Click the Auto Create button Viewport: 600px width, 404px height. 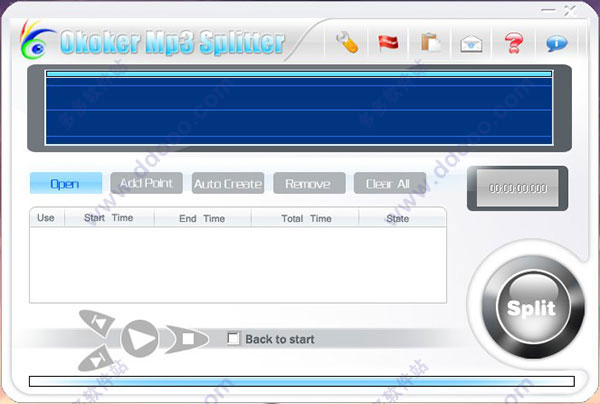[x=228, y=183]
